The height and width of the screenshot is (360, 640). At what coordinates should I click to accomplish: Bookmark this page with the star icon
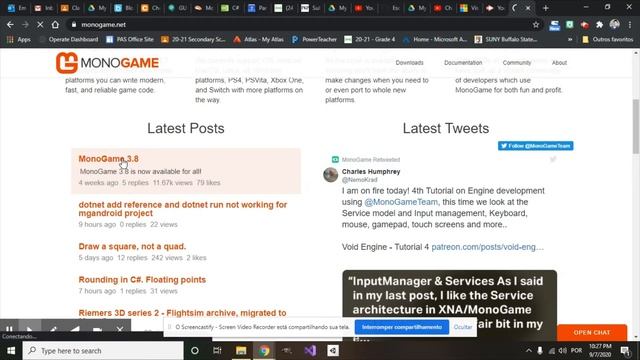pos(536,25)
